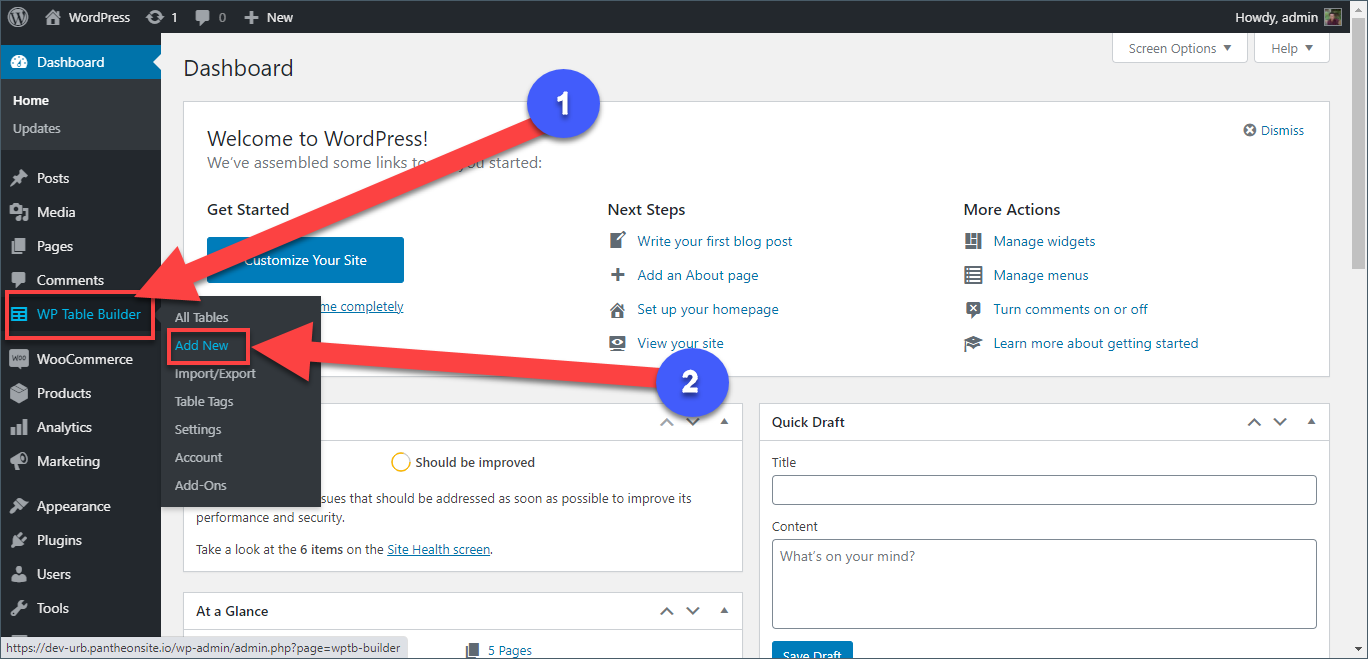This screenshot has width=1368, height=659.
Task: Select All Tables in the flyout menu
Action: tap(201, 317)
